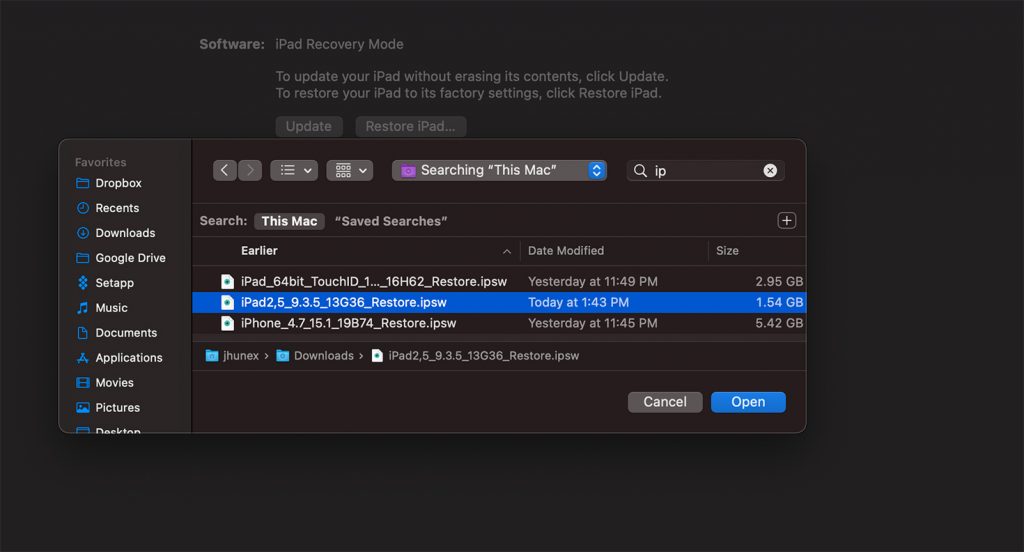Click the file icon of the iPhone ipsw row
The height and width of the screenshot is (552, 1024).
[x=227, y=323]
